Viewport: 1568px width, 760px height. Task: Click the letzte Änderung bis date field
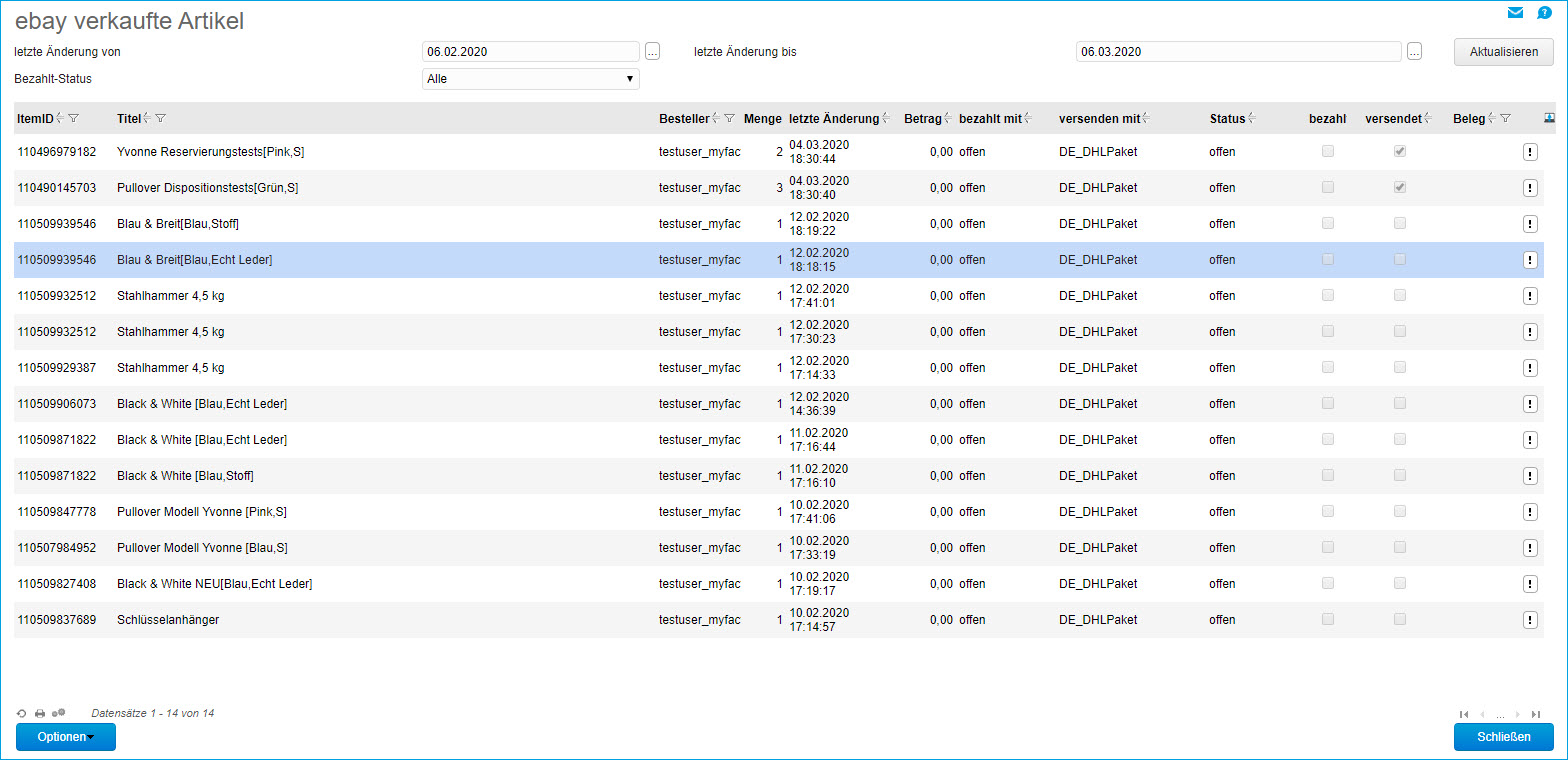tap(1237, 52)
